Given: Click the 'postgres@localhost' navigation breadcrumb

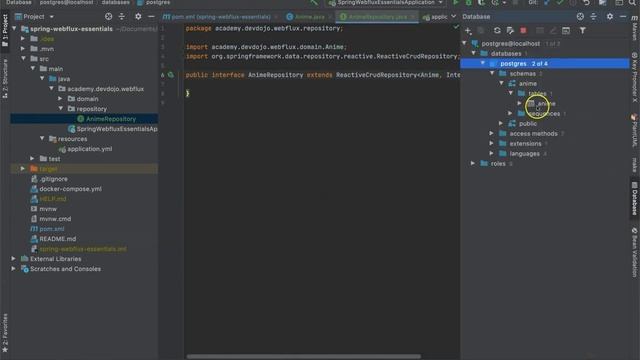Looking at the screenshot, I should (x=66, y=2).
